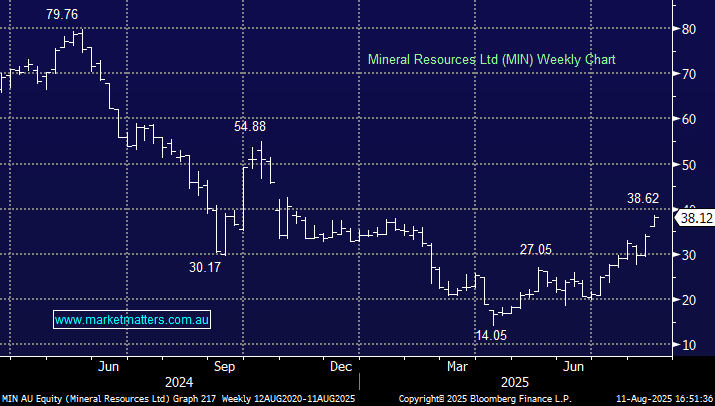
Task: Select the 38.62 high price label
Action: (x=643, y=198)
